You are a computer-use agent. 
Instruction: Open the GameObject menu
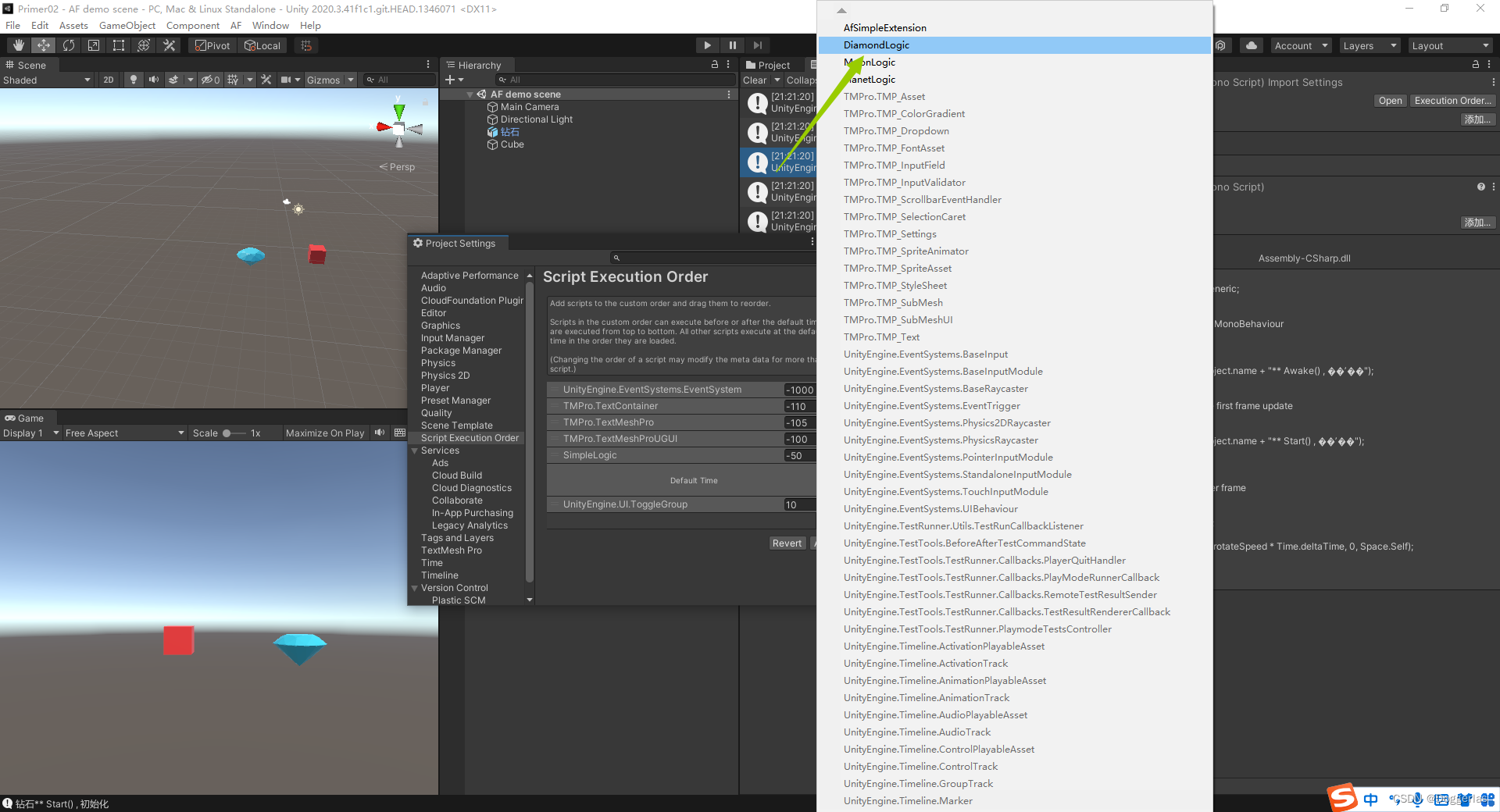[x=127, y=25]
